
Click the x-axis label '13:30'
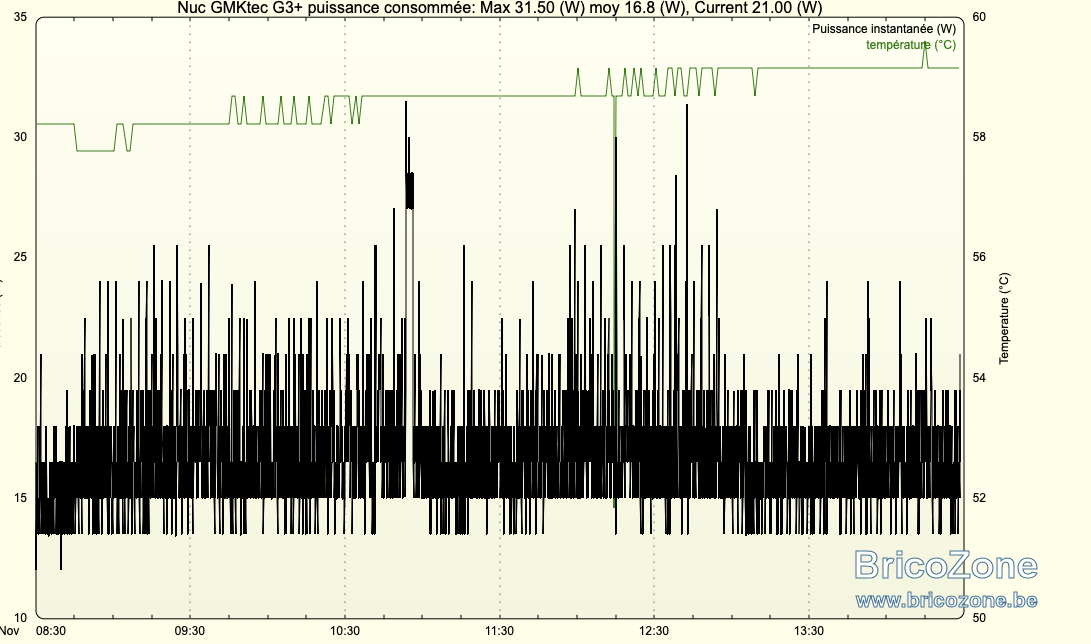click(x=809, y=631)
